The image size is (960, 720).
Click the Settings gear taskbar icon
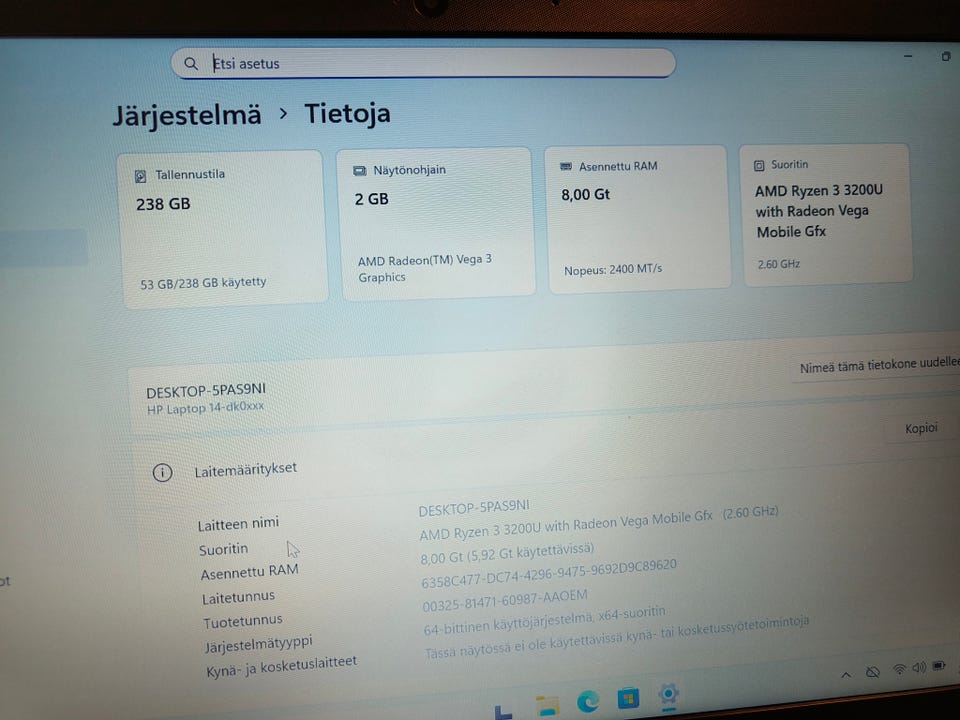tap(668, 694)
